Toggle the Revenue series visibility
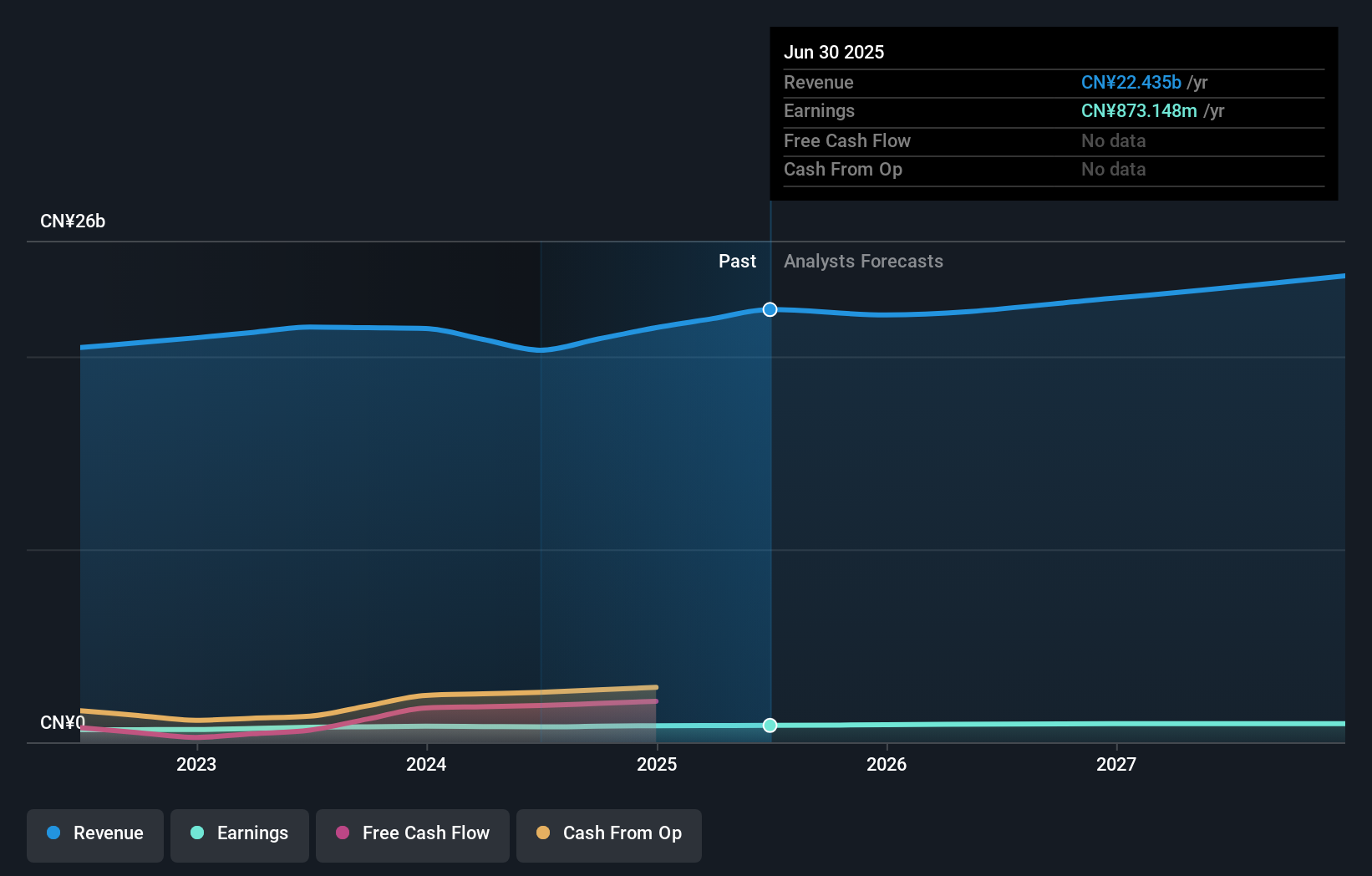Image resolution: width=1372 pixels, height=876 pixels. coord(94,835)
